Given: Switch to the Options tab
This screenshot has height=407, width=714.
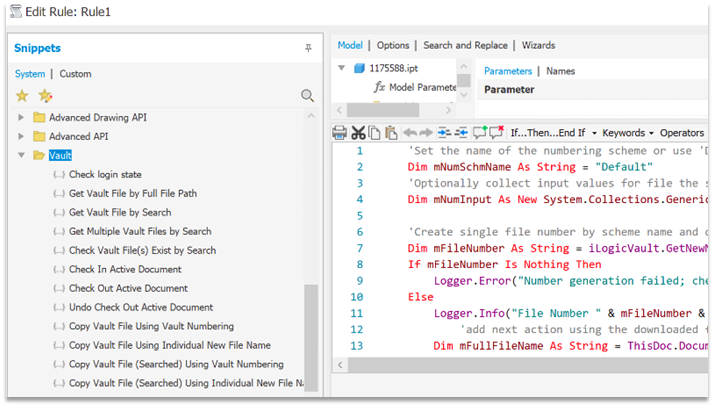Looking at the screenshot, I should (x=393, y=45).
